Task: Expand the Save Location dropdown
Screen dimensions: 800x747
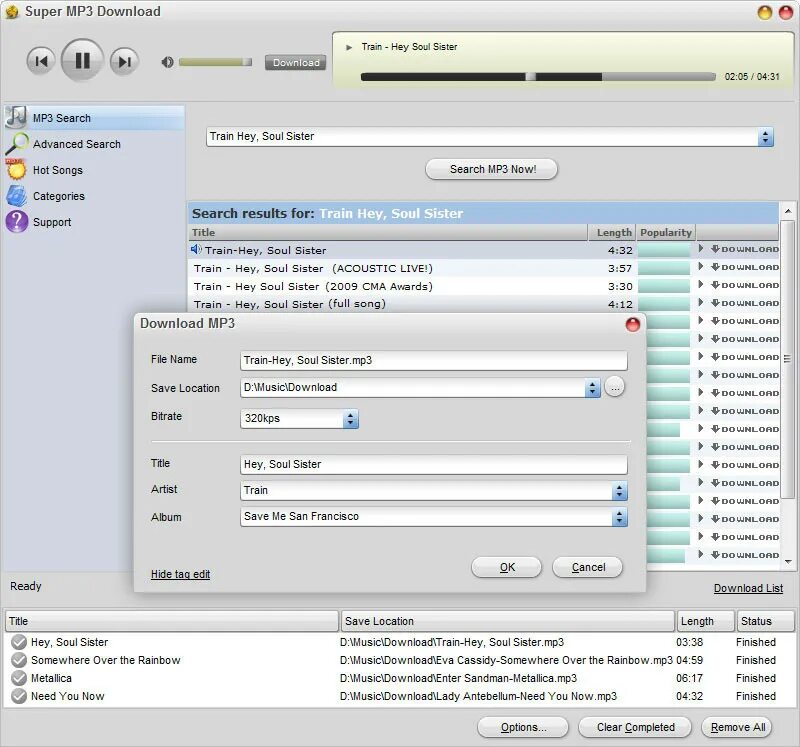Action: (x=592, y=388)
